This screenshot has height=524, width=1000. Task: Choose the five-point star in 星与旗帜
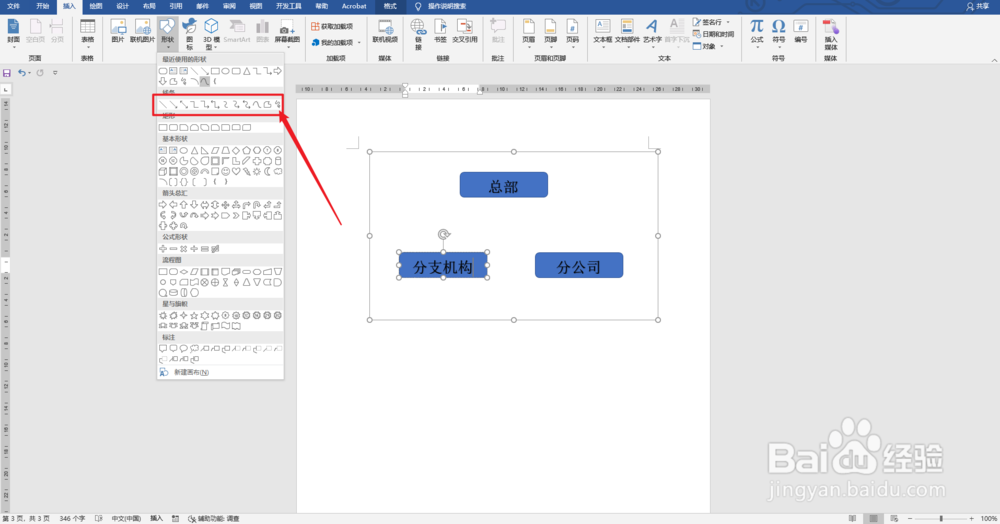click(194, 315)
